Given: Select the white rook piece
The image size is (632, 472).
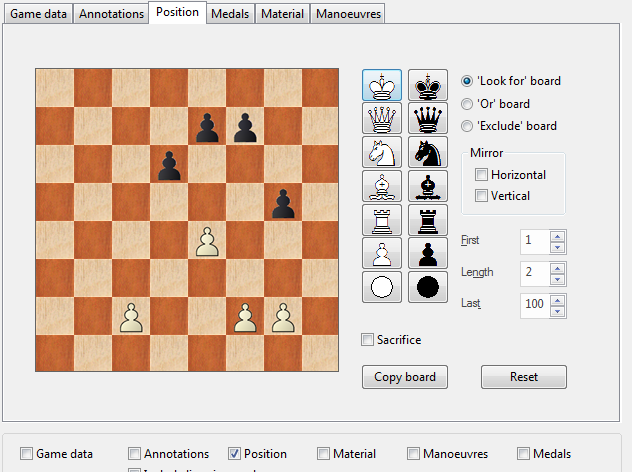Looking at the screenshot, I should [x=382, y=220].
